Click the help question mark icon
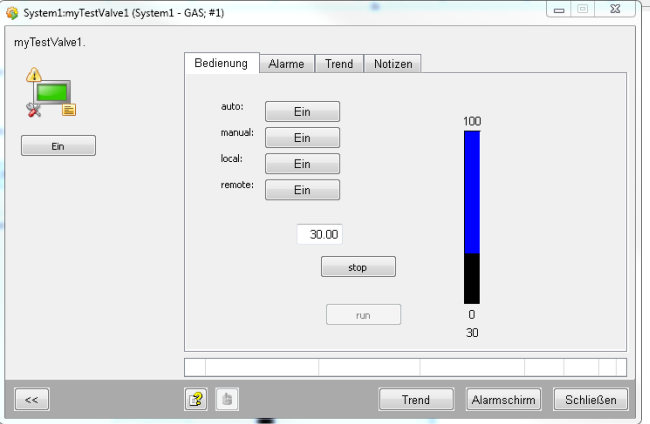Image resolution: width=650 pixels, height=424 pixels. [x=196, y=399]
